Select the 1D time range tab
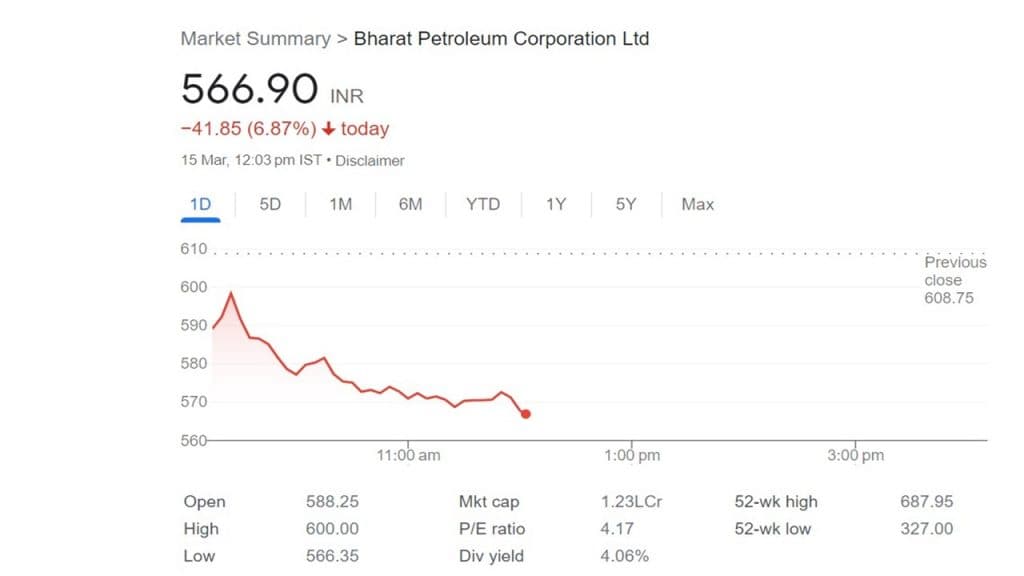The height and width of the screenshot is (576, 1024). (200, 205)
